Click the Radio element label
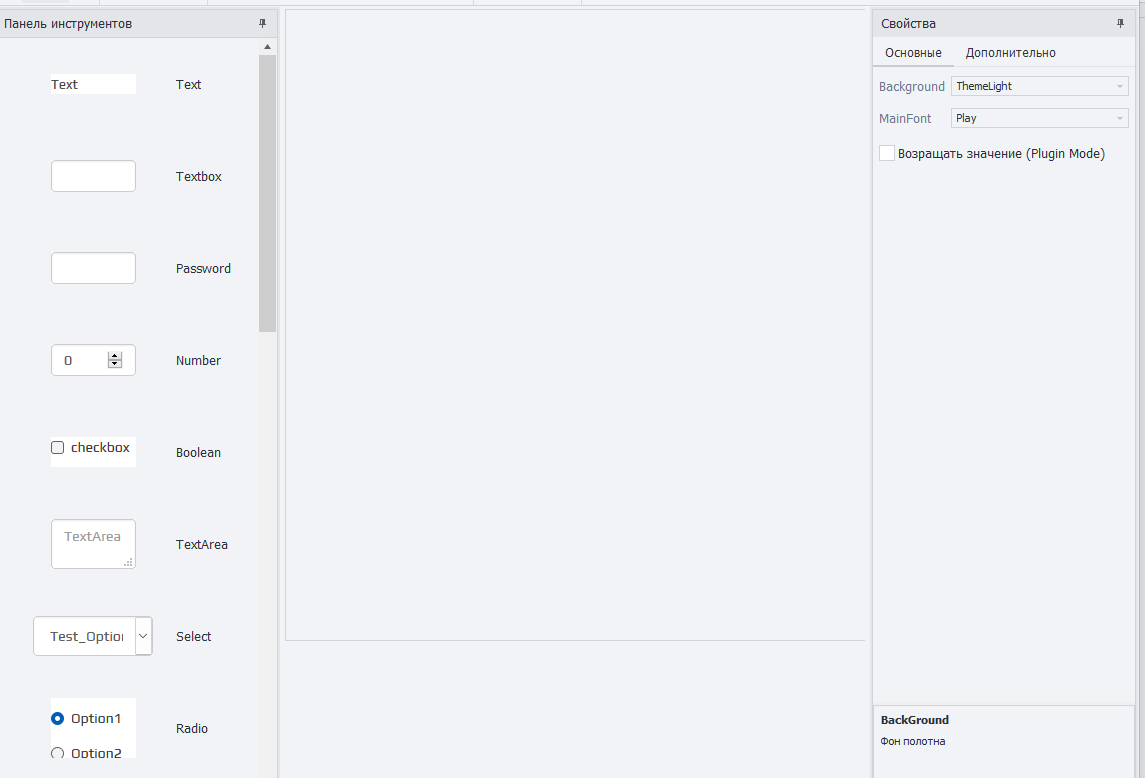This screenshot has width=1145, height=778. click(192, 728)
